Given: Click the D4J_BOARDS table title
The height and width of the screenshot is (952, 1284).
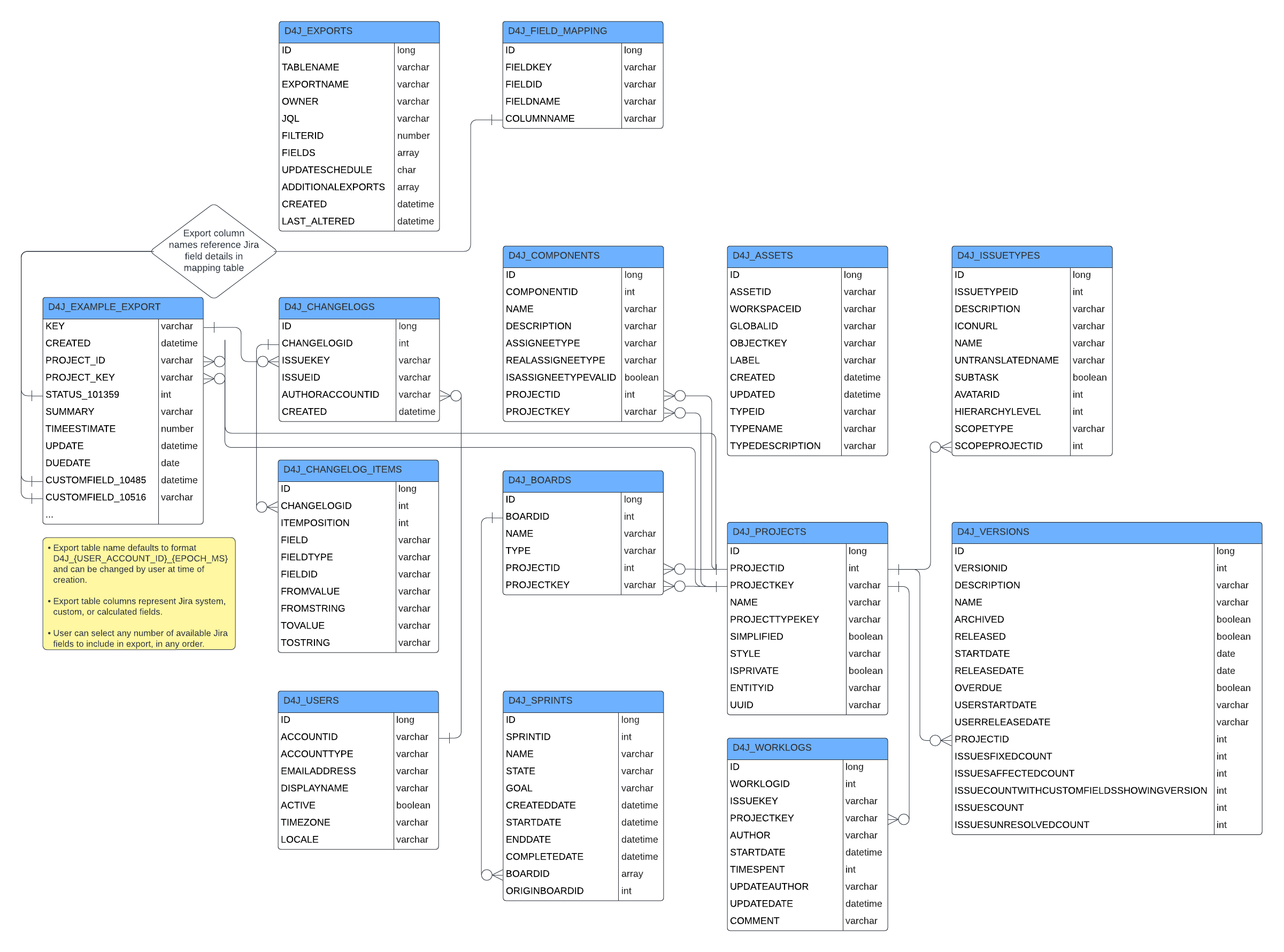Looking at the screenshot, I should click(x=583, y=481).
